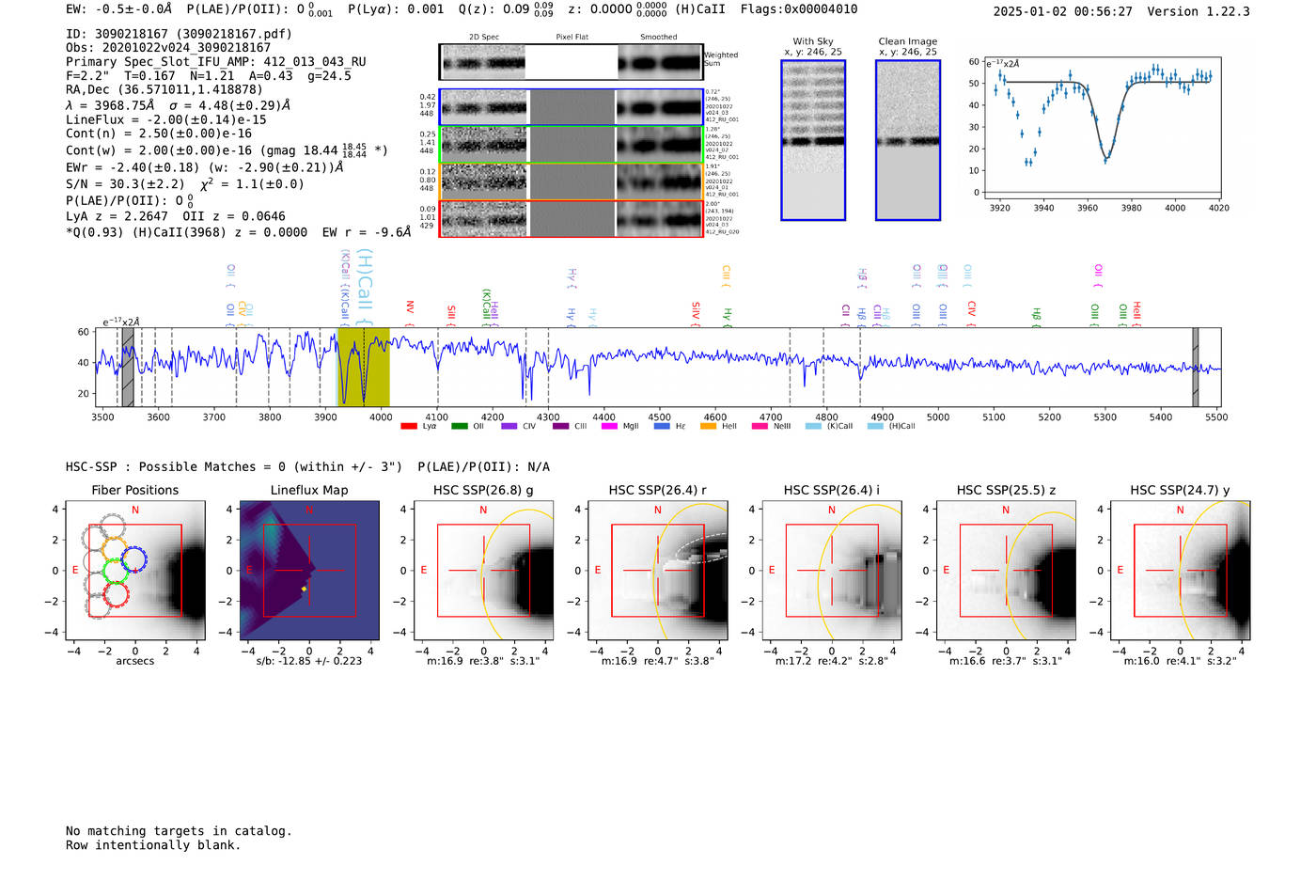Click the 'Obs: 20201022v024_3090218167' line
The height and width of the screenshot is (896, 1316).
[168, 47]
